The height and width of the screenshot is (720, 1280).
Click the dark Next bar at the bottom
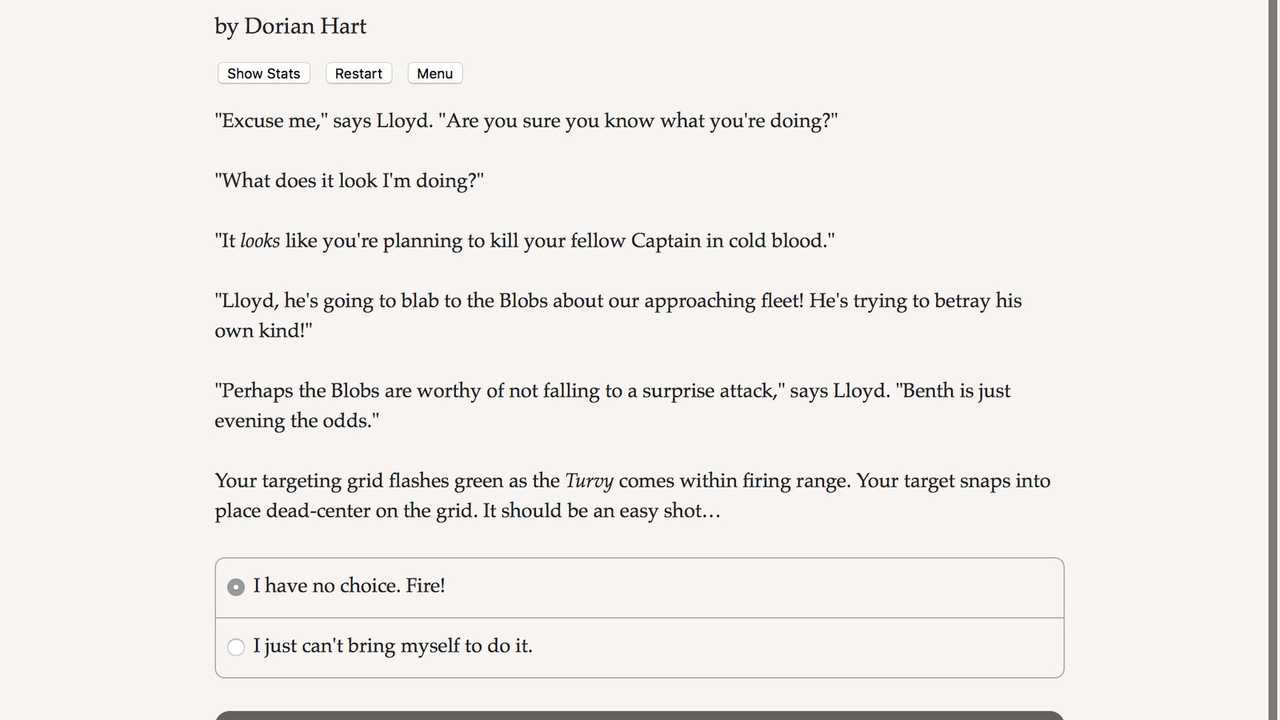pyautogui.click(x=639, y=715)
